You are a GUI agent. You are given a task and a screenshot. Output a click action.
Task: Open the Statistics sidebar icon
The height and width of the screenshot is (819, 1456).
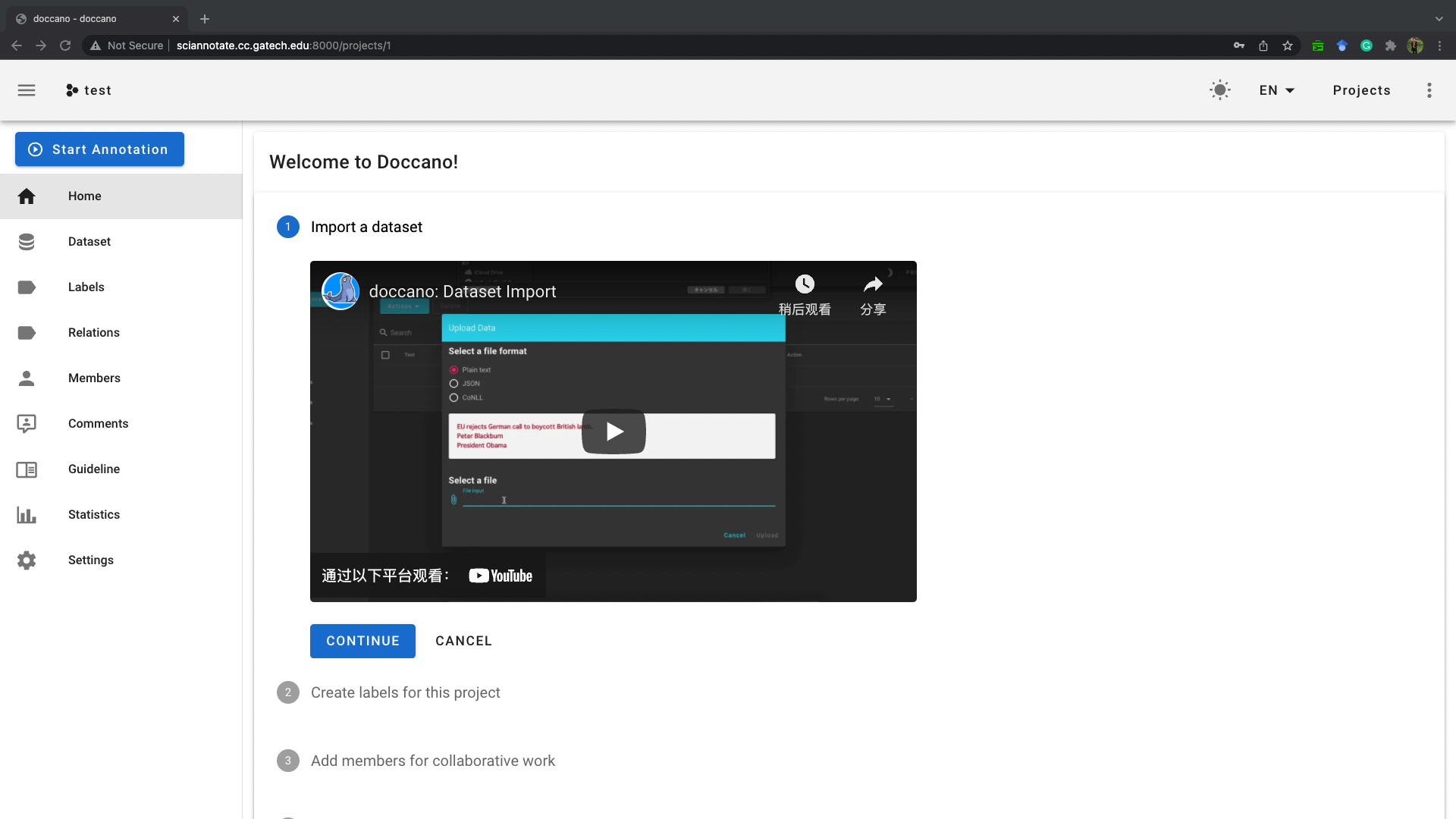click(x=27, y=514)
